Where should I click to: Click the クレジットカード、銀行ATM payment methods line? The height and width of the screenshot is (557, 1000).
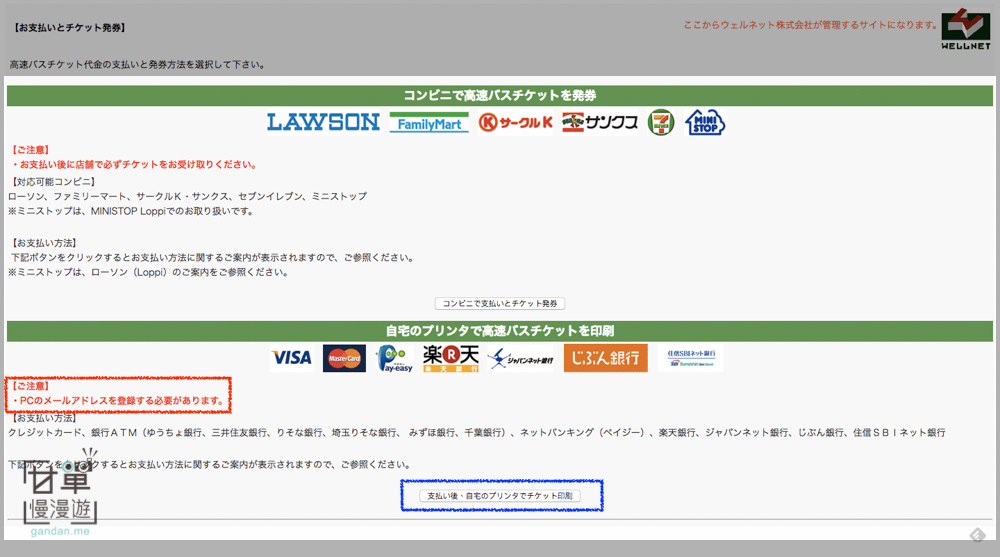[x=476, y=433]
